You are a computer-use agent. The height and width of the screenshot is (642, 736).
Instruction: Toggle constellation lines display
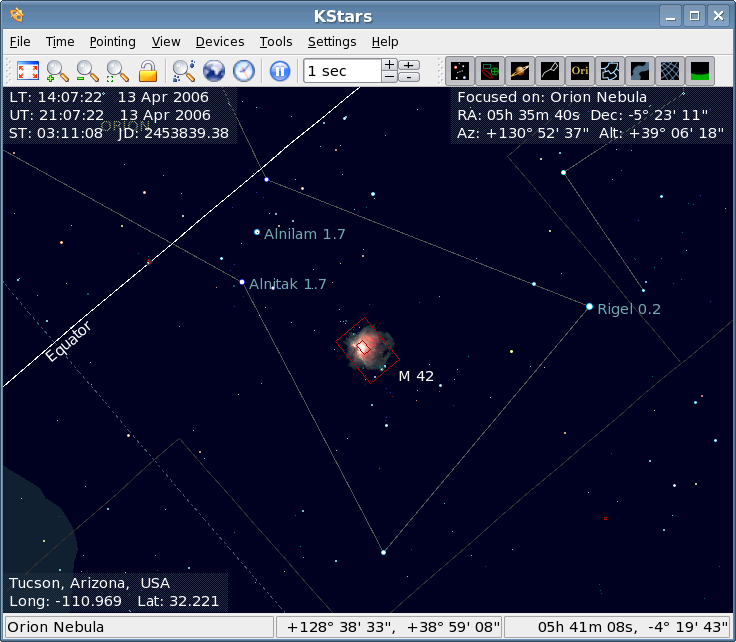(550, 71)
